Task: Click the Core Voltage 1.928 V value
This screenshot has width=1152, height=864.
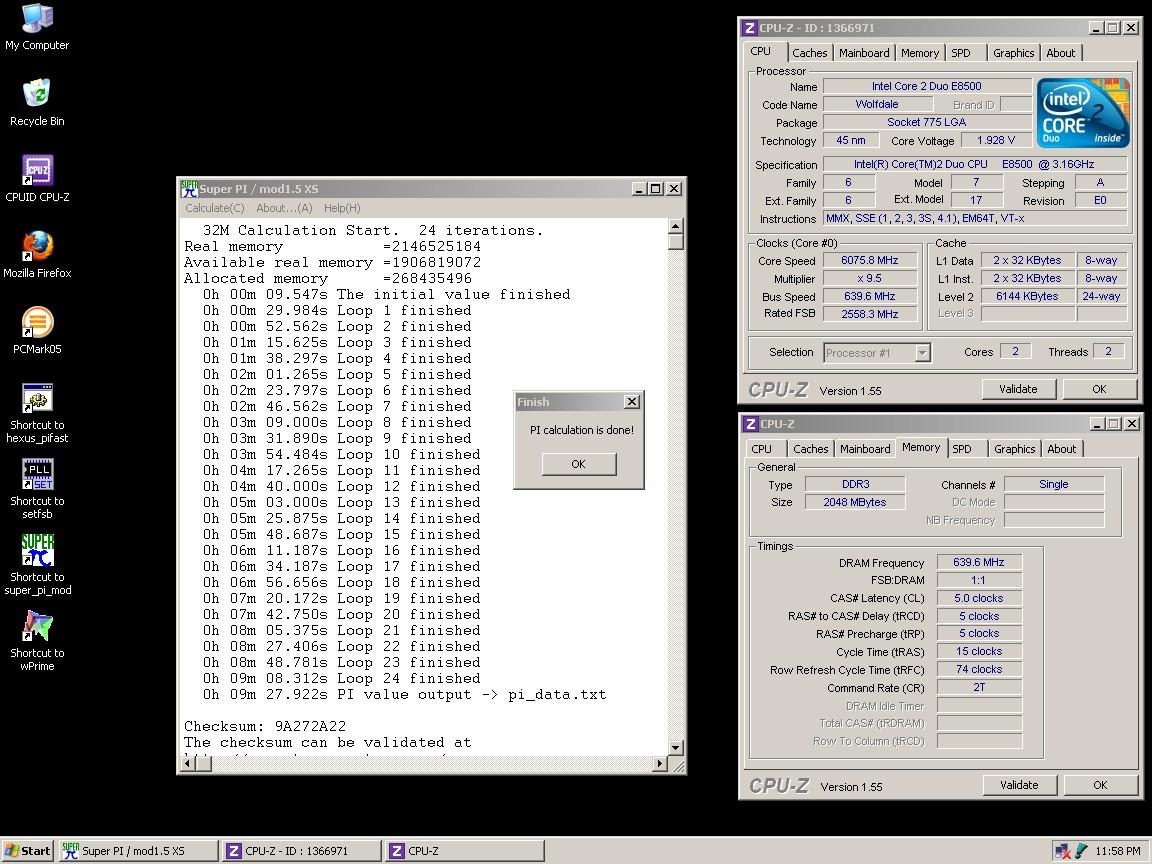Action: coord(996,140)
